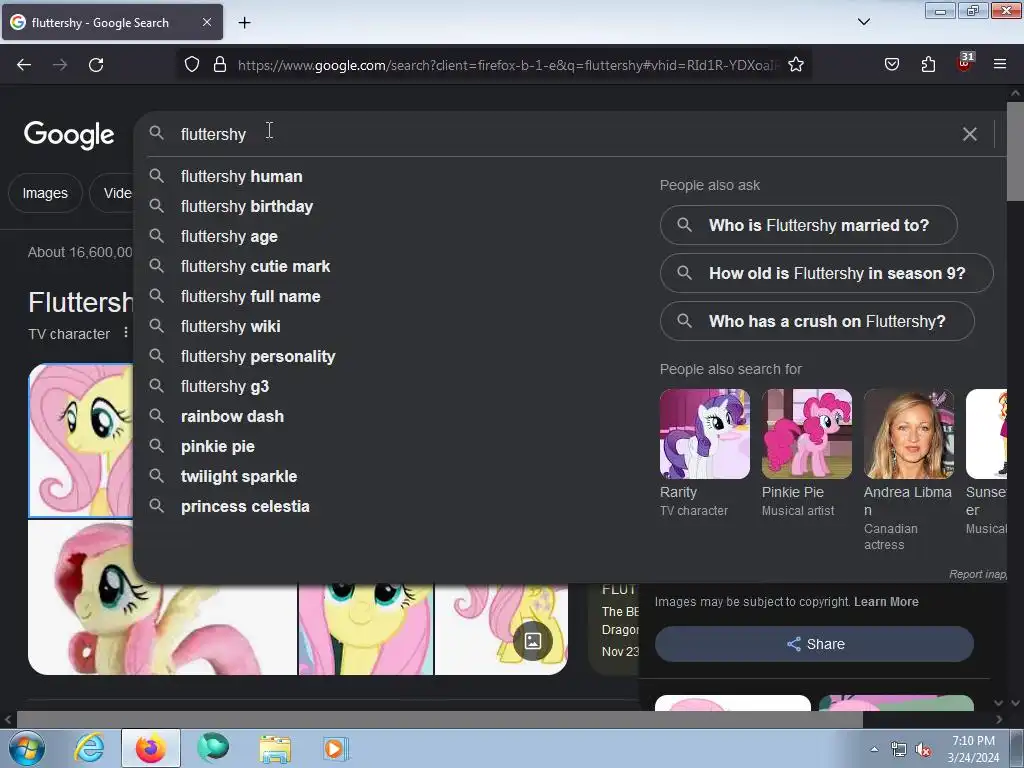Open the list all tabs chevron
Viewport: 1024px width, 768px height.
(863, 22)
